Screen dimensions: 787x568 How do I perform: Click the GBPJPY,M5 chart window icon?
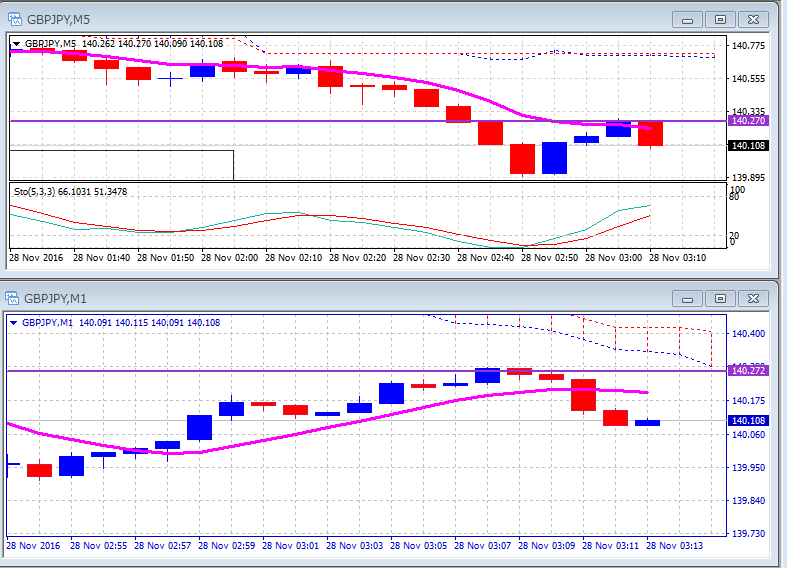(x=15, y=20)
